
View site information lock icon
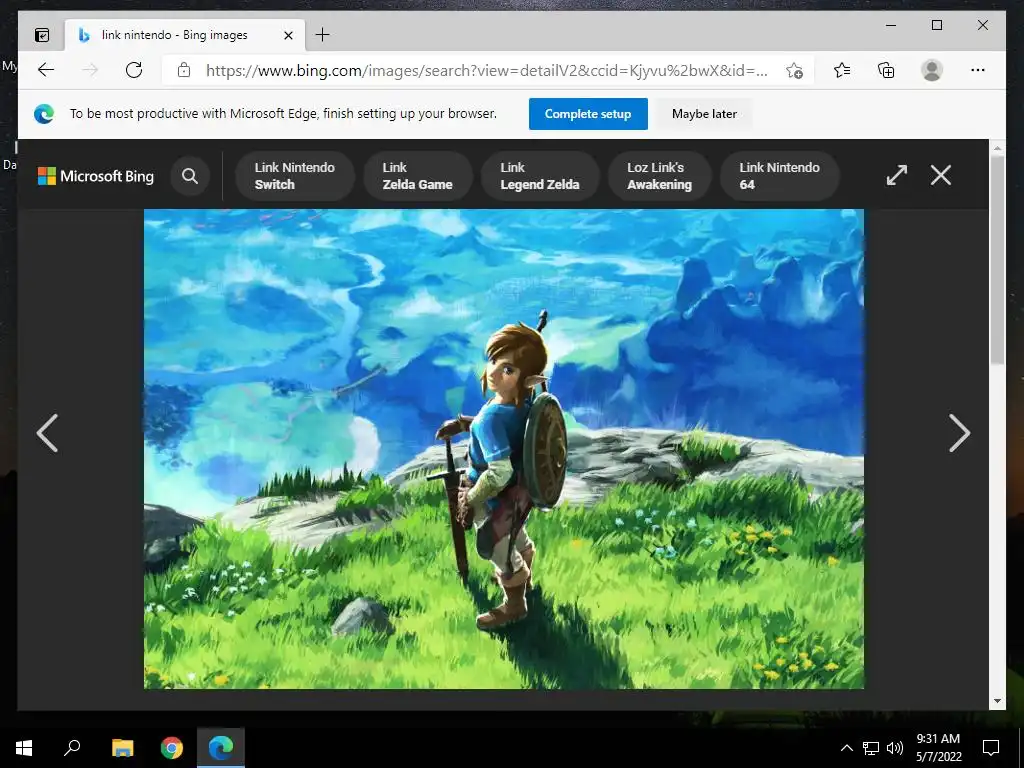tap(184, 70)
